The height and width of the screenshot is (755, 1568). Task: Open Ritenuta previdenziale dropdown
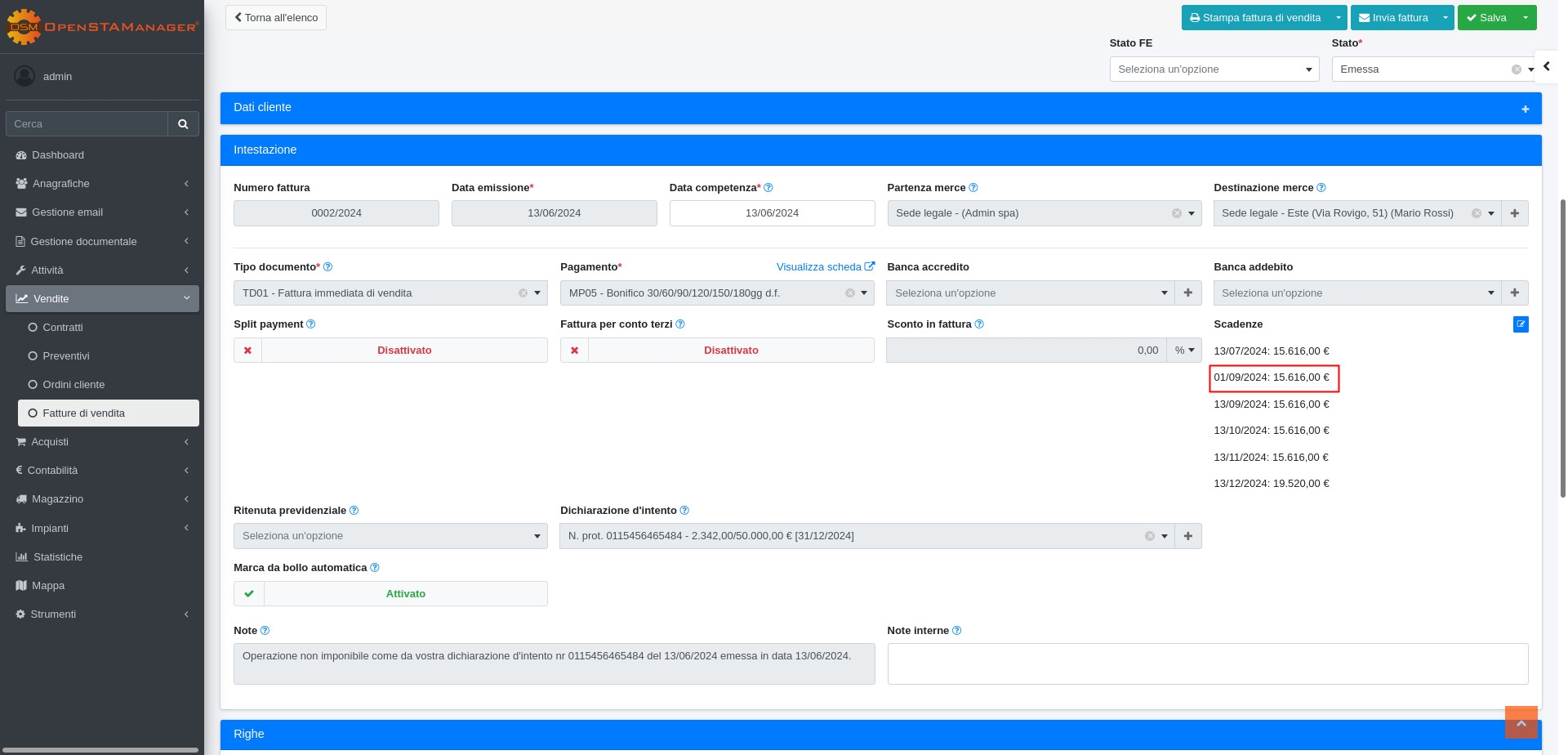coord(390,536)
